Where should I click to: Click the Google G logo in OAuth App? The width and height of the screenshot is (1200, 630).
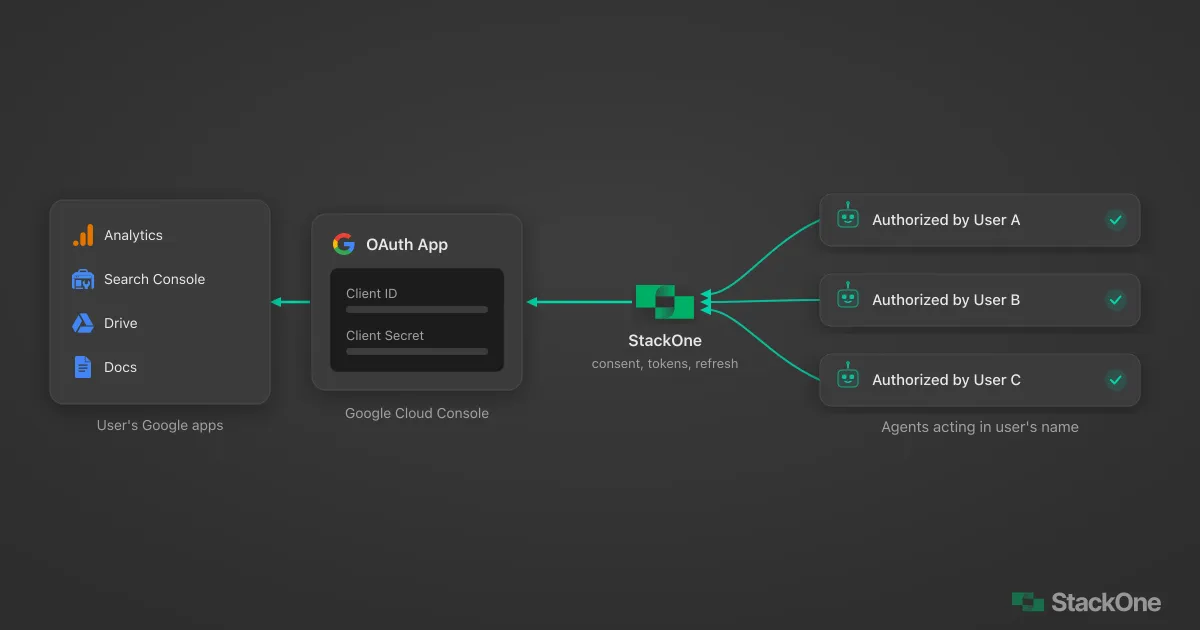coord(344,244)
